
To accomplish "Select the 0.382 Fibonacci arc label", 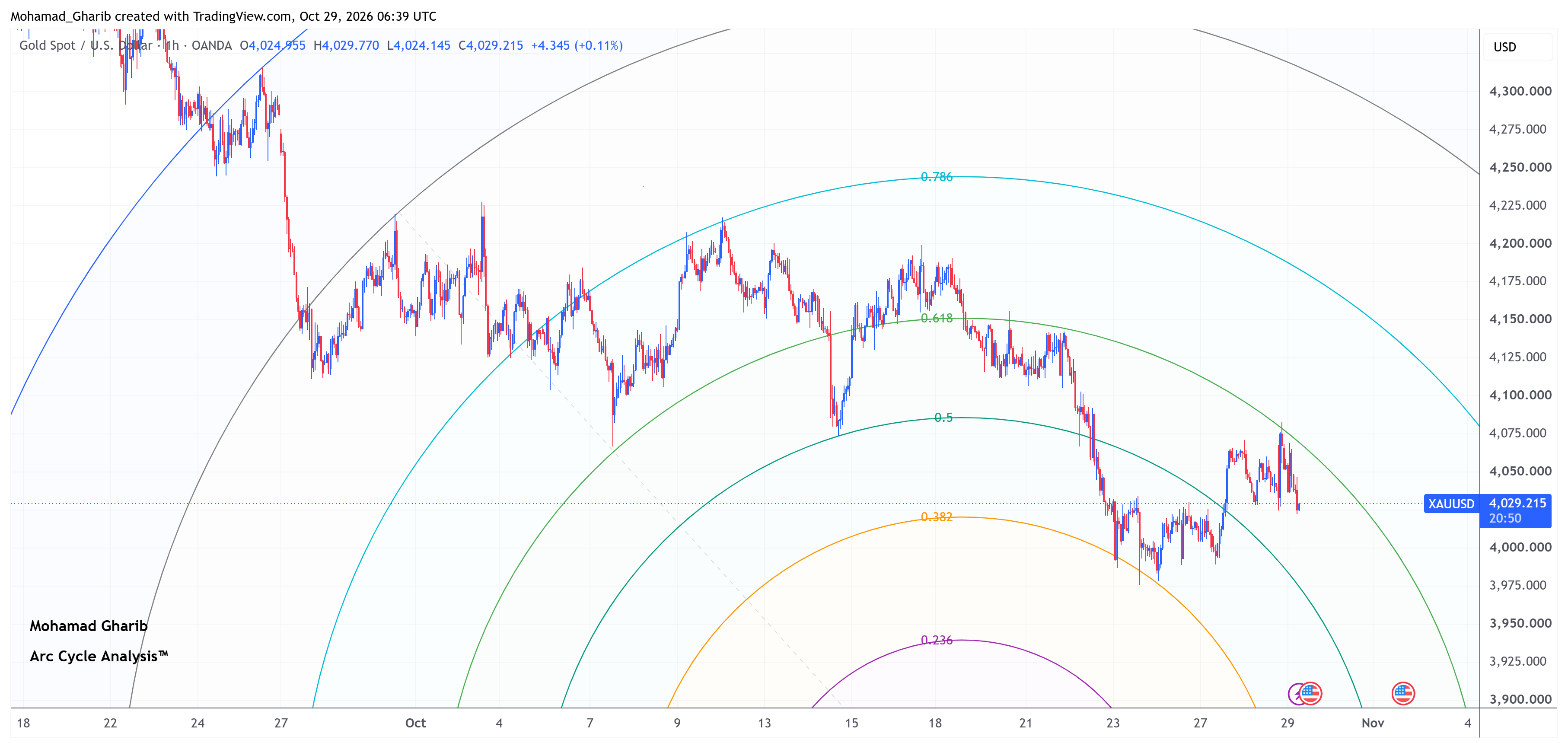I will 936,517.
